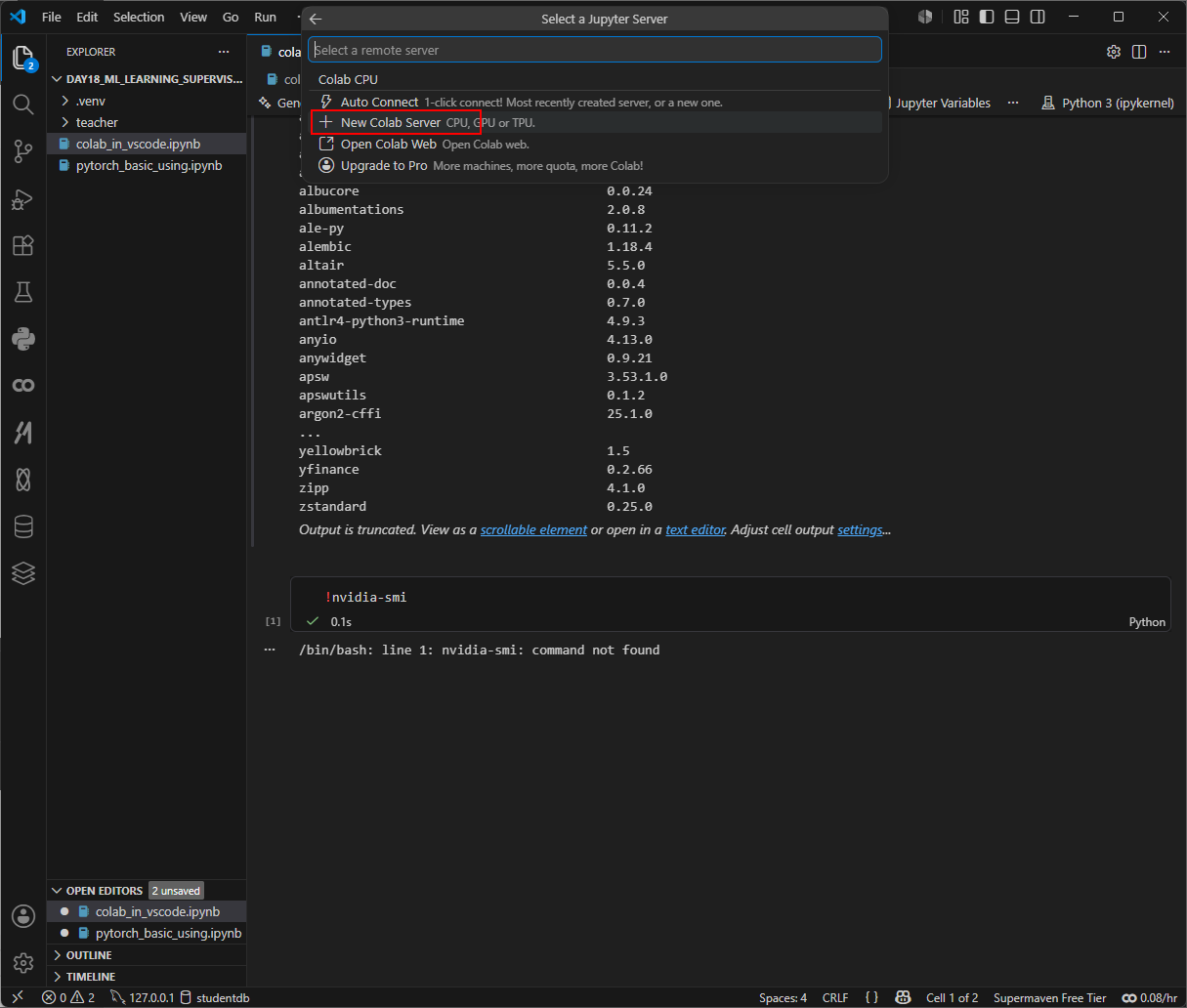
Task: Click the Copilot icon in the title bar
Action: (x=925, y=17)
